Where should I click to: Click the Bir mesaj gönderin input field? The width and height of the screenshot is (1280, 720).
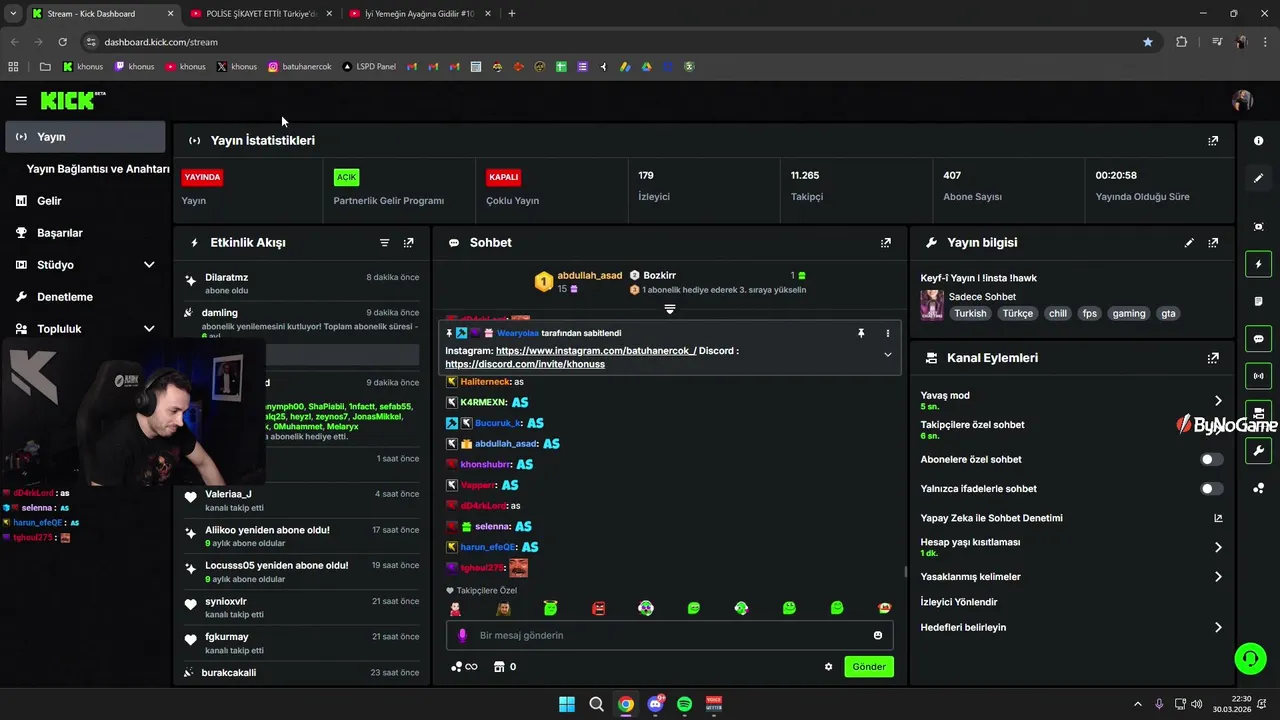click(x=669, y=635)
